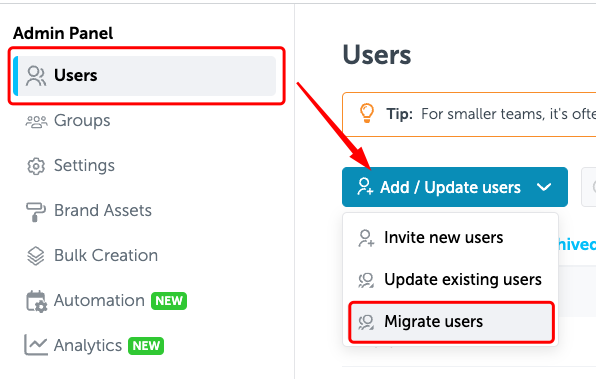The image size is (596, 379).
Task: Click icon beside Invite new users
Action: [366, 238]
